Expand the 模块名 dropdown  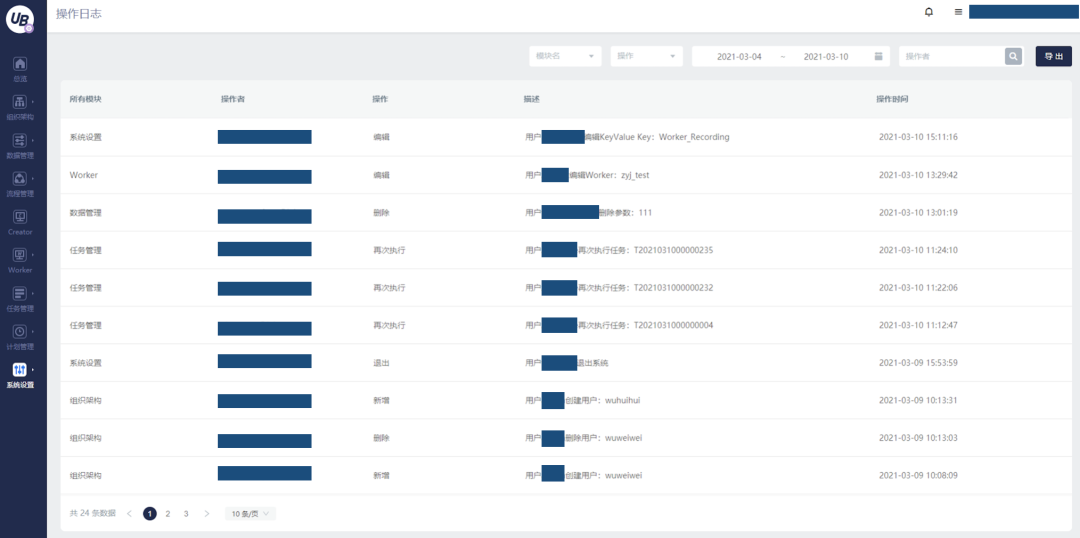pos(565,56)
